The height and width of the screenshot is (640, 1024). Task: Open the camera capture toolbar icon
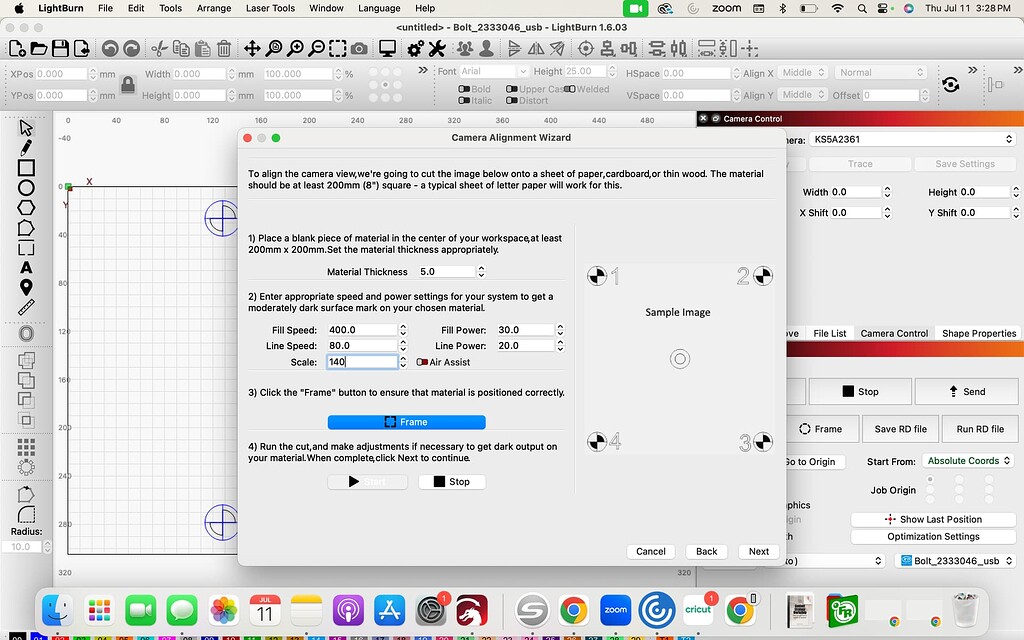[x=358, y=47]
